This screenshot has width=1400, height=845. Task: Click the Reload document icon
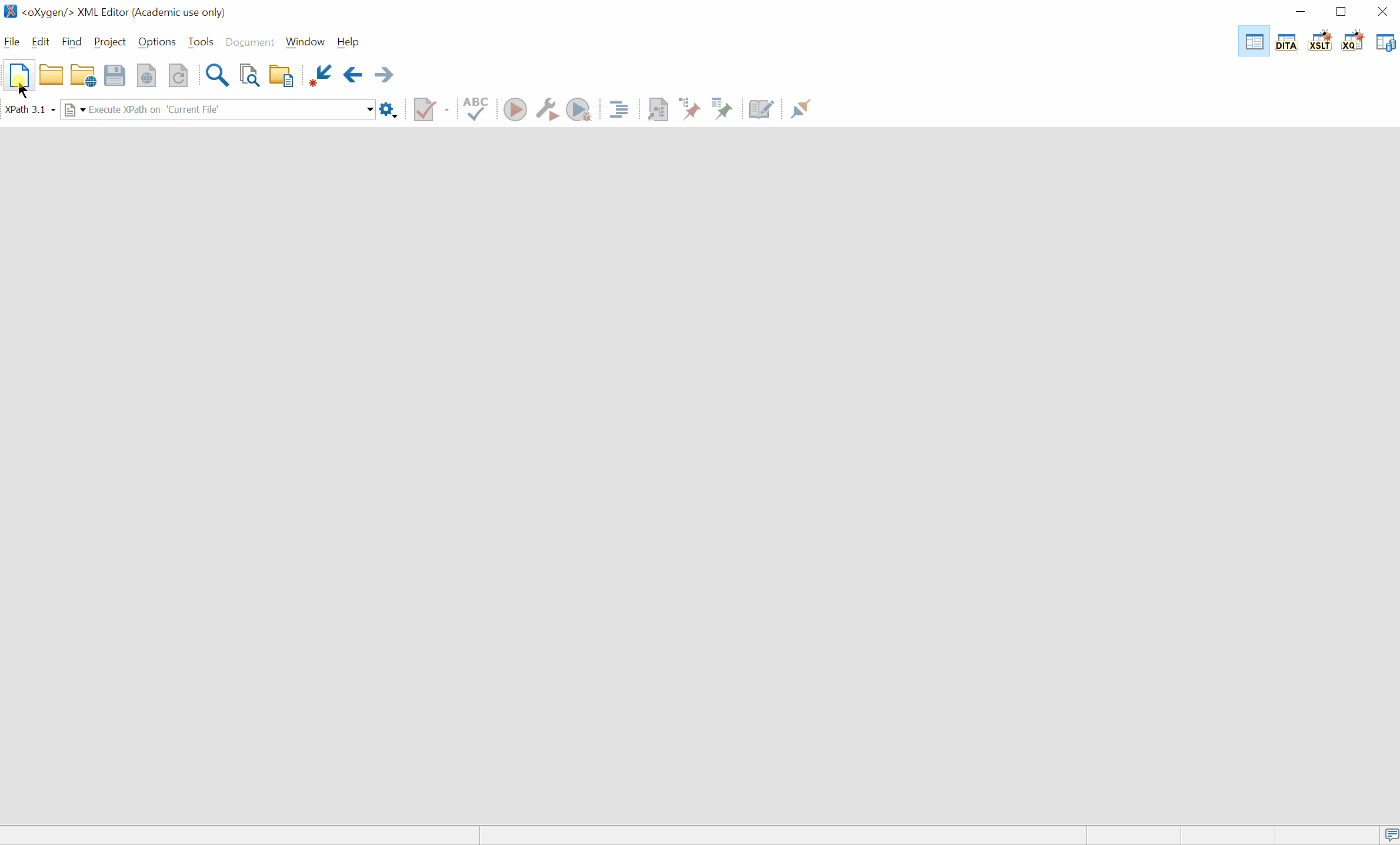178,75
